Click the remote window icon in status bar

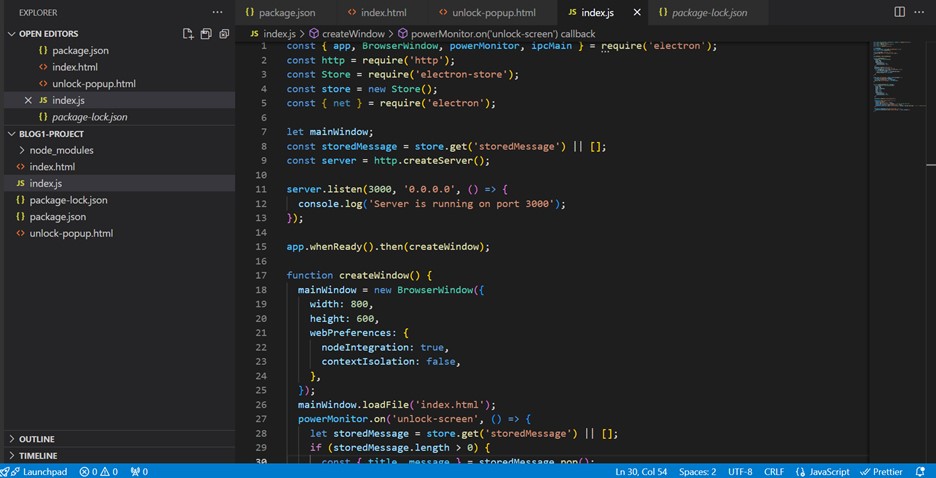click(7, 471)
